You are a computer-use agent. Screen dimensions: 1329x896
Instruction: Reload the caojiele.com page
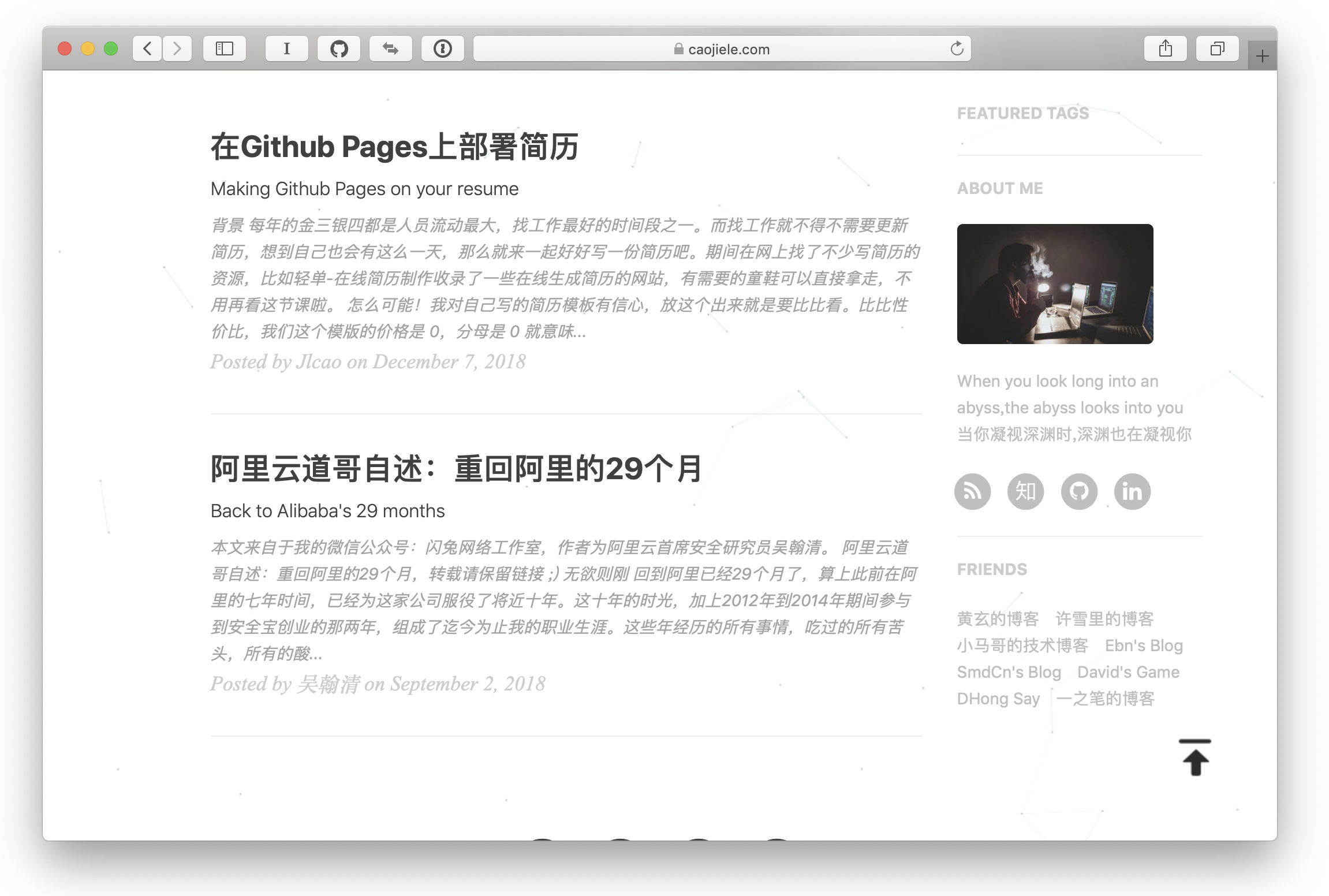(957, 48)
